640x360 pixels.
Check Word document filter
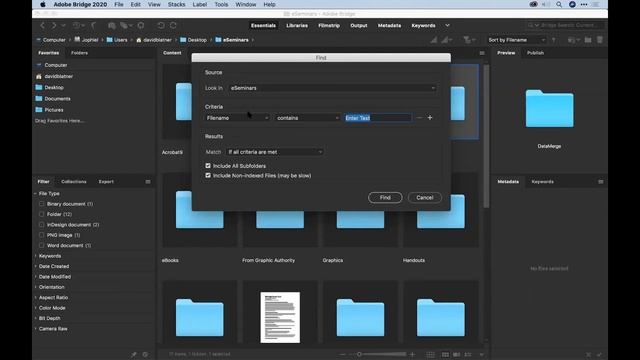pos(42,245)
